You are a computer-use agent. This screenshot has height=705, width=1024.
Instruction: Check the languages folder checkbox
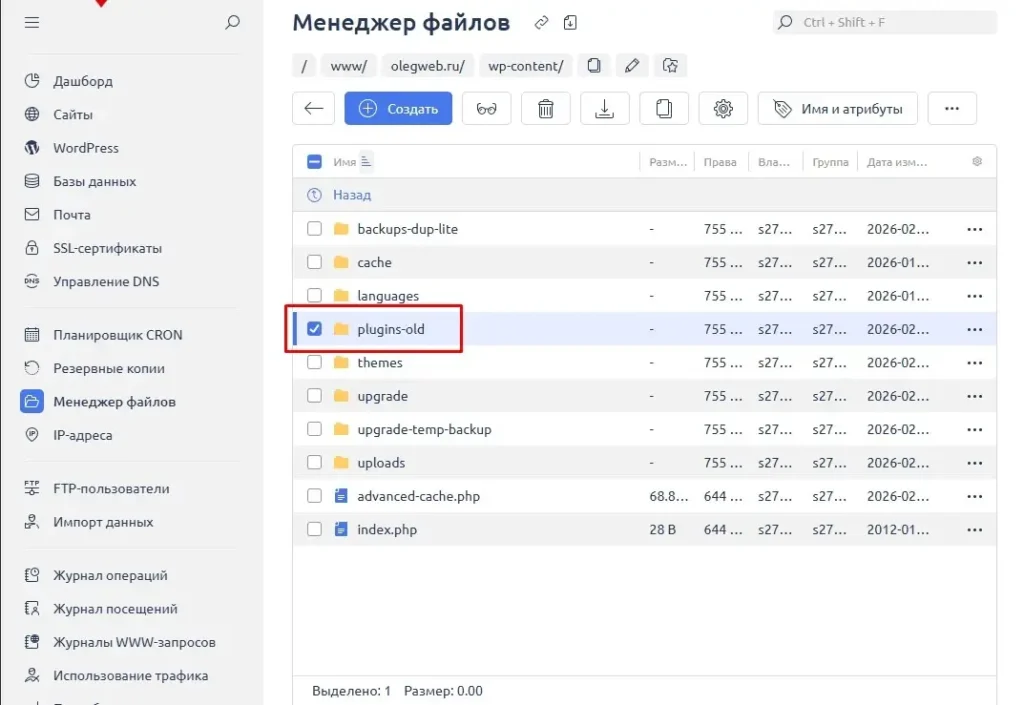[314, 295]
